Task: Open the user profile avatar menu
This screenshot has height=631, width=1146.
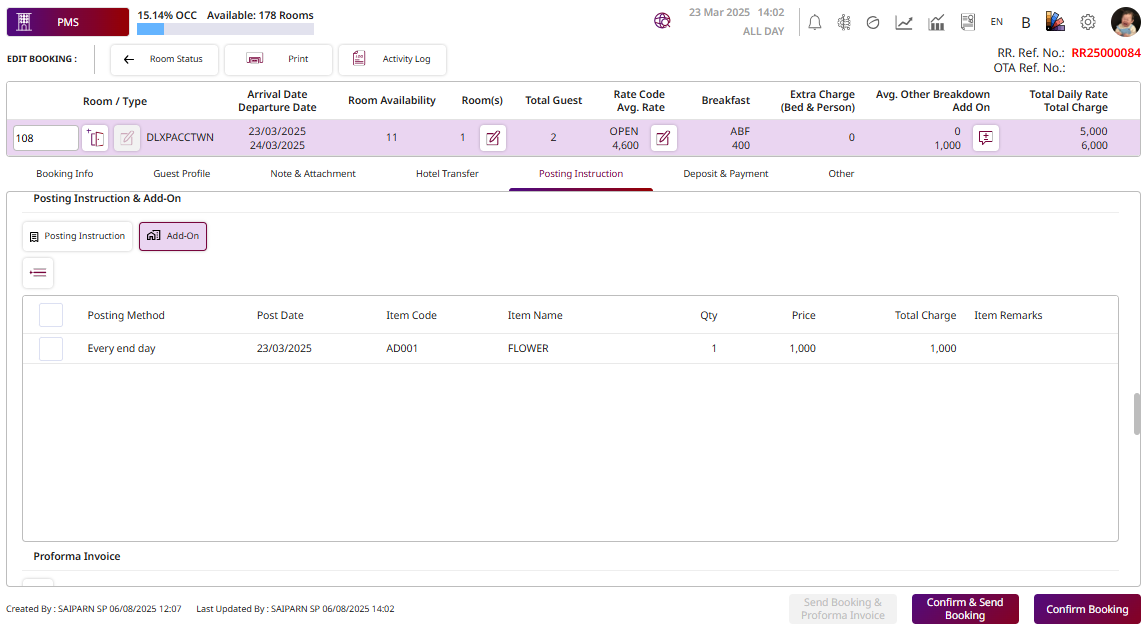Action: tap(1125, 22)
